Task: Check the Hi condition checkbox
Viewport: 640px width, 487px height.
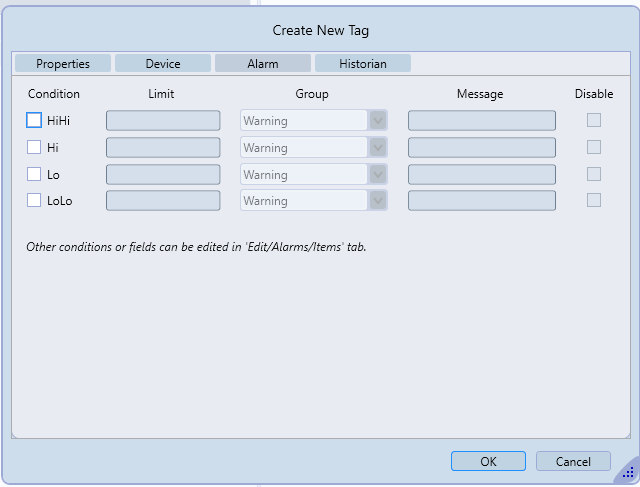Action: pos(34,148)
